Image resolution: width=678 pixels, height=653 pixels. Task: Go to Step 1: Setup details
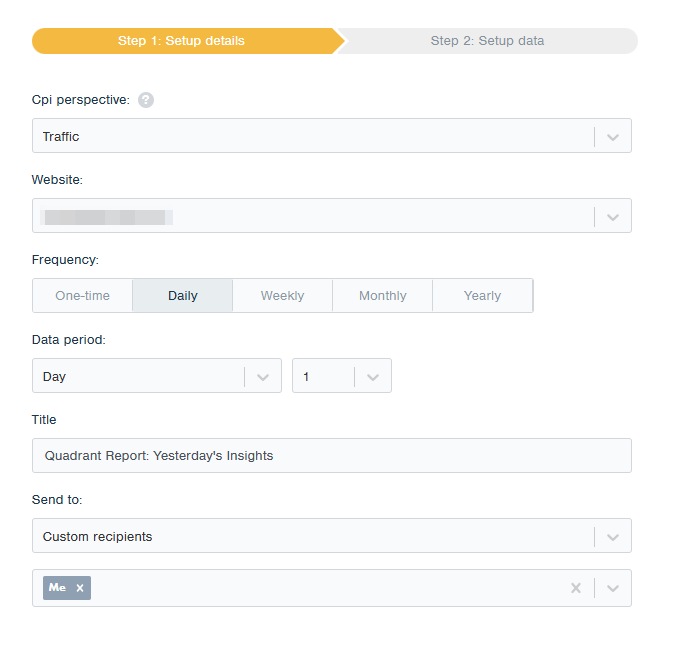coord(182,41)
